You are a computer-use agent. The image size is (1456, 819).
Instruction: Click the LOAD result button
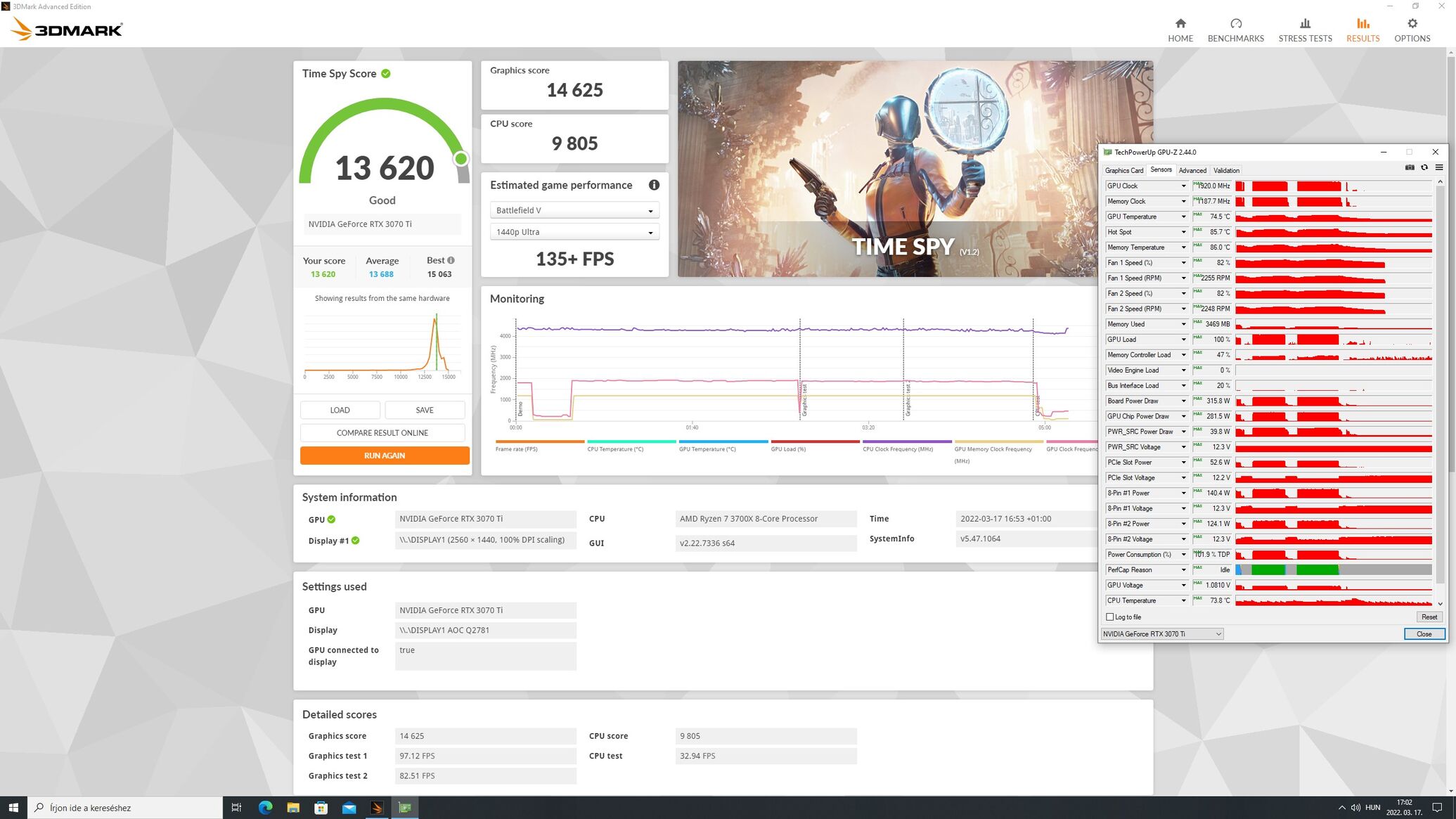[340, 410]
